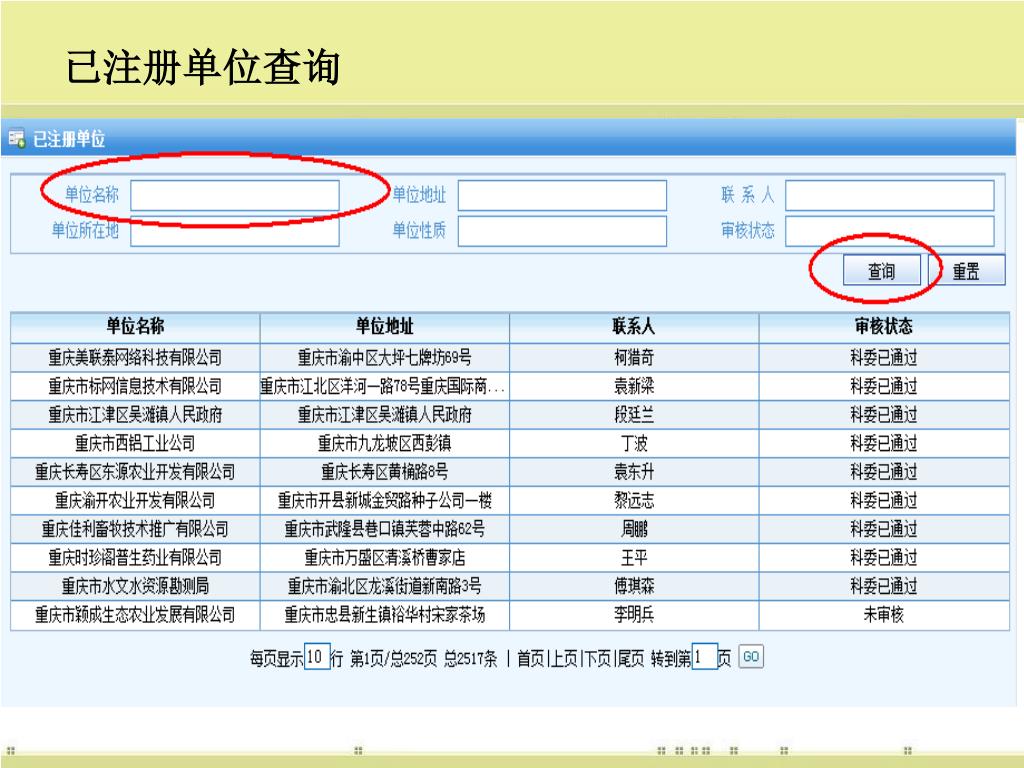Click the 已注册单位 panel header icon
Viewport: 1024px width, 768px height.
pyautogui.click(x=16, y=138)
